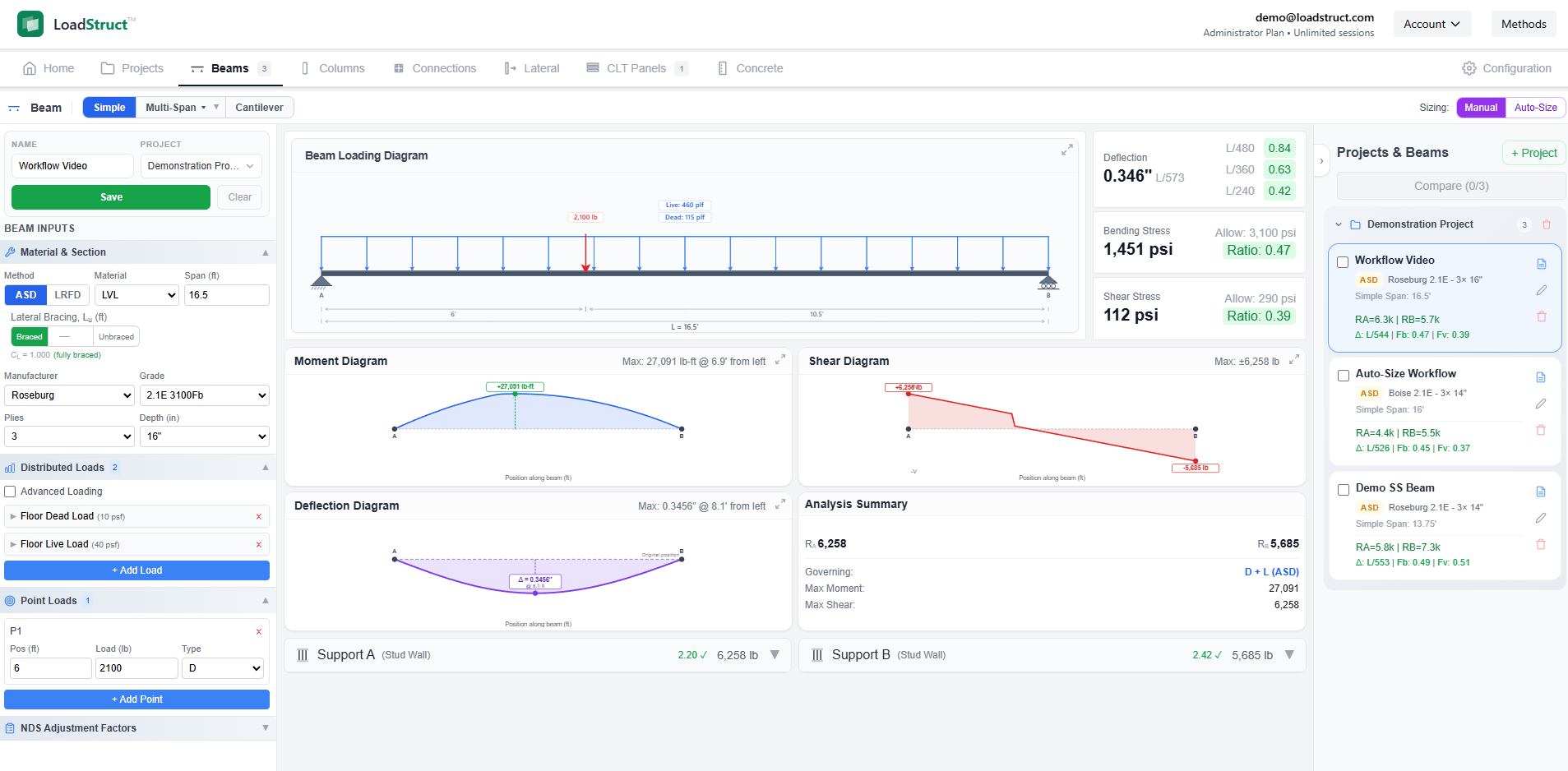The height and width of the screenshot is (771, 1568).
Task: Select the Cantilever beam type
Action: (x=259, y=108)
